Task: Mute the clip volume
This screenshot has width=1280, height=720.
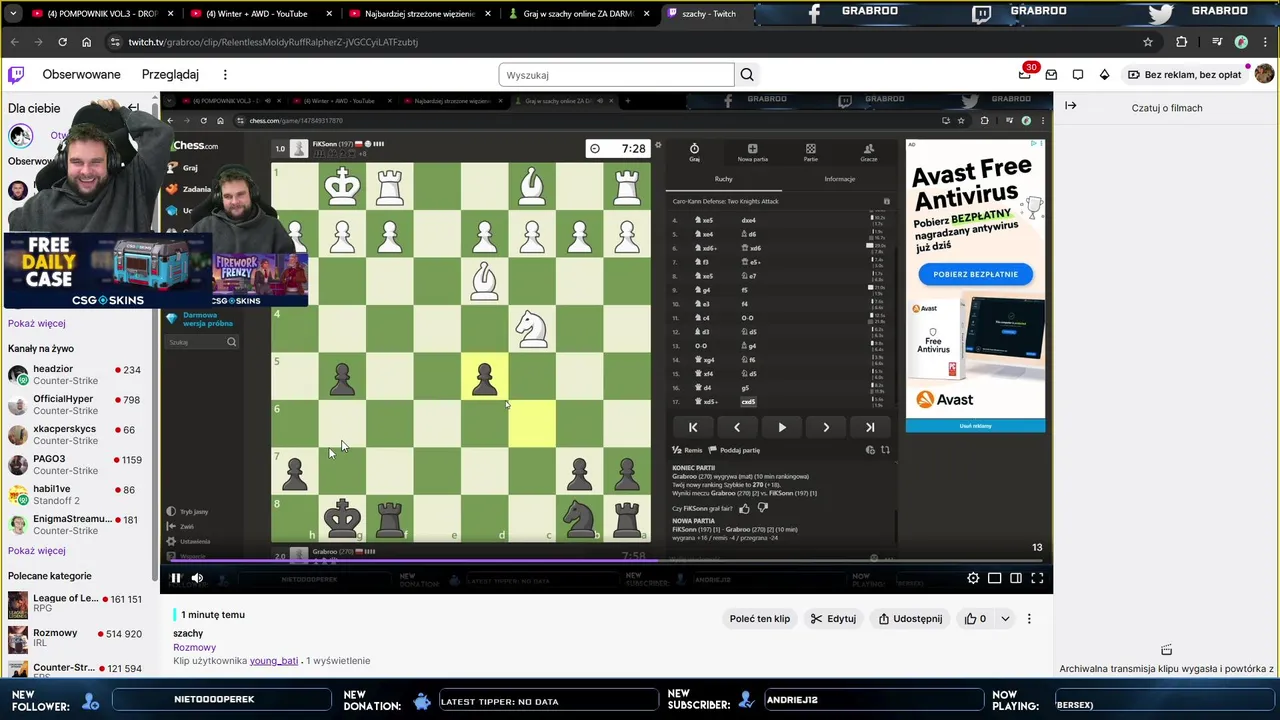Action: coord(197,578)
